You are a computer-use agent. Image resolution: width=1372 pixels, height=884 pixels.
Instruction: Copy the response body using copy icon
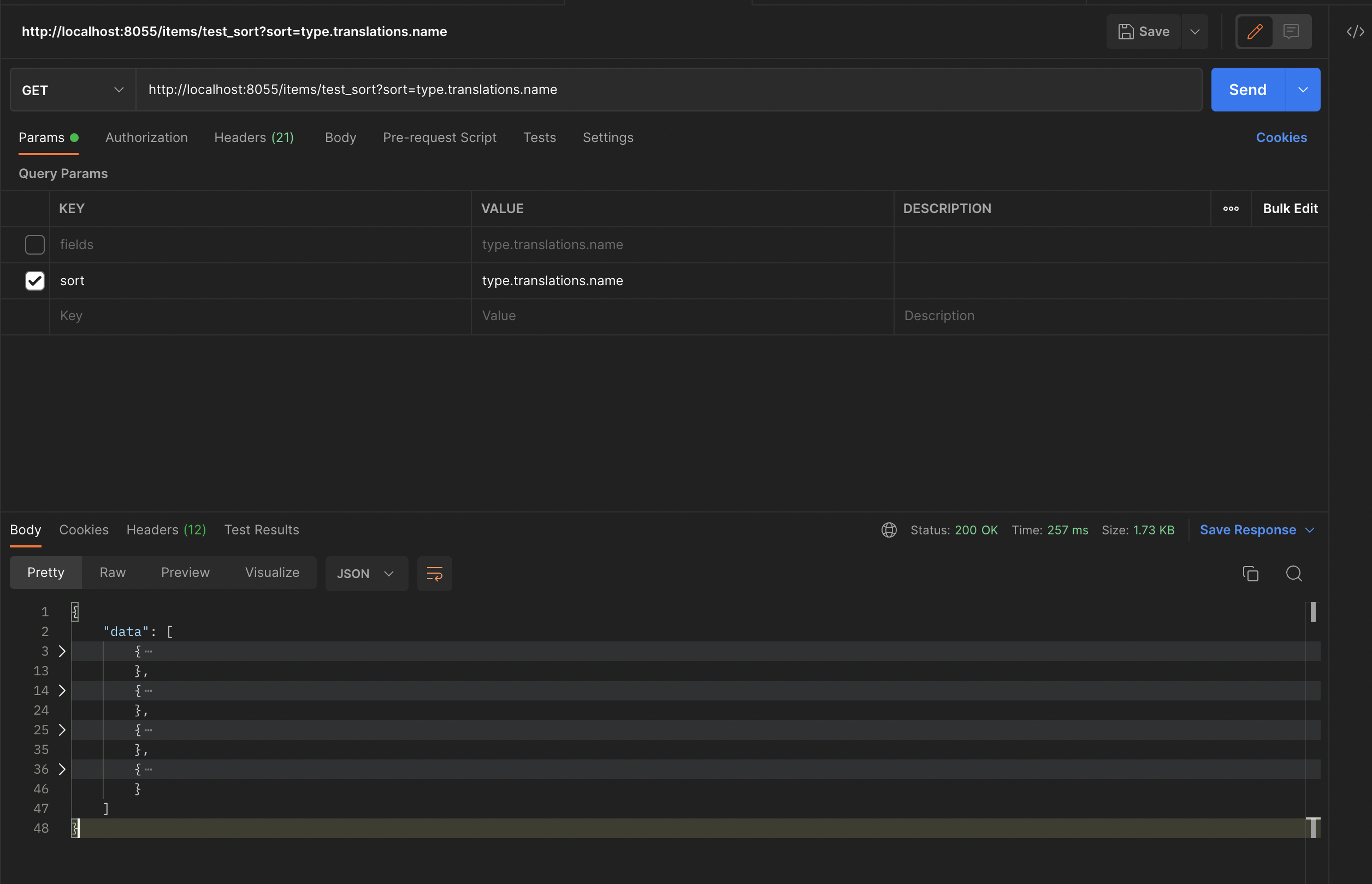(x=1250, y=573)
